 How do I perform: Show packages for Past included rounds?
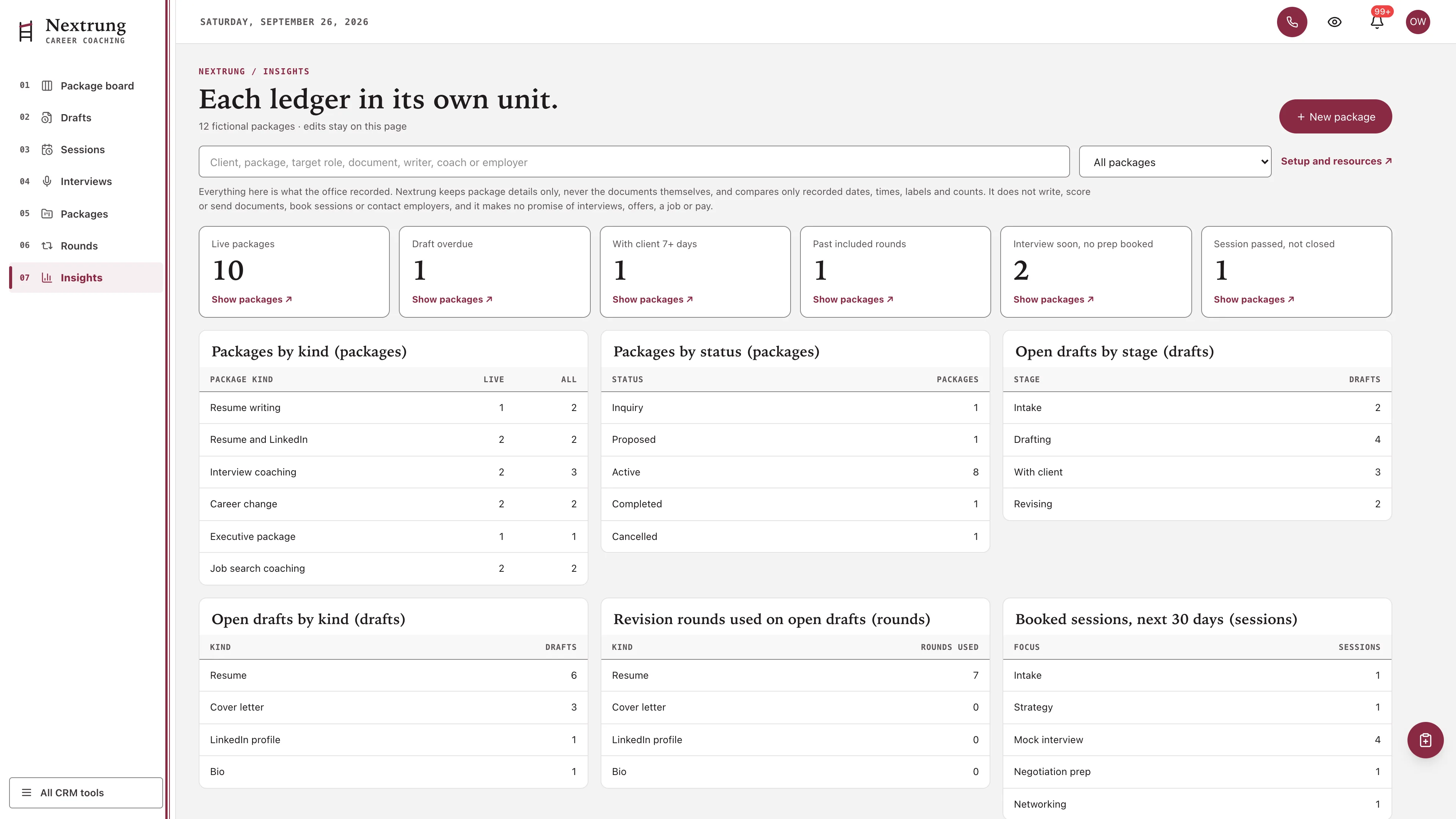853,300
